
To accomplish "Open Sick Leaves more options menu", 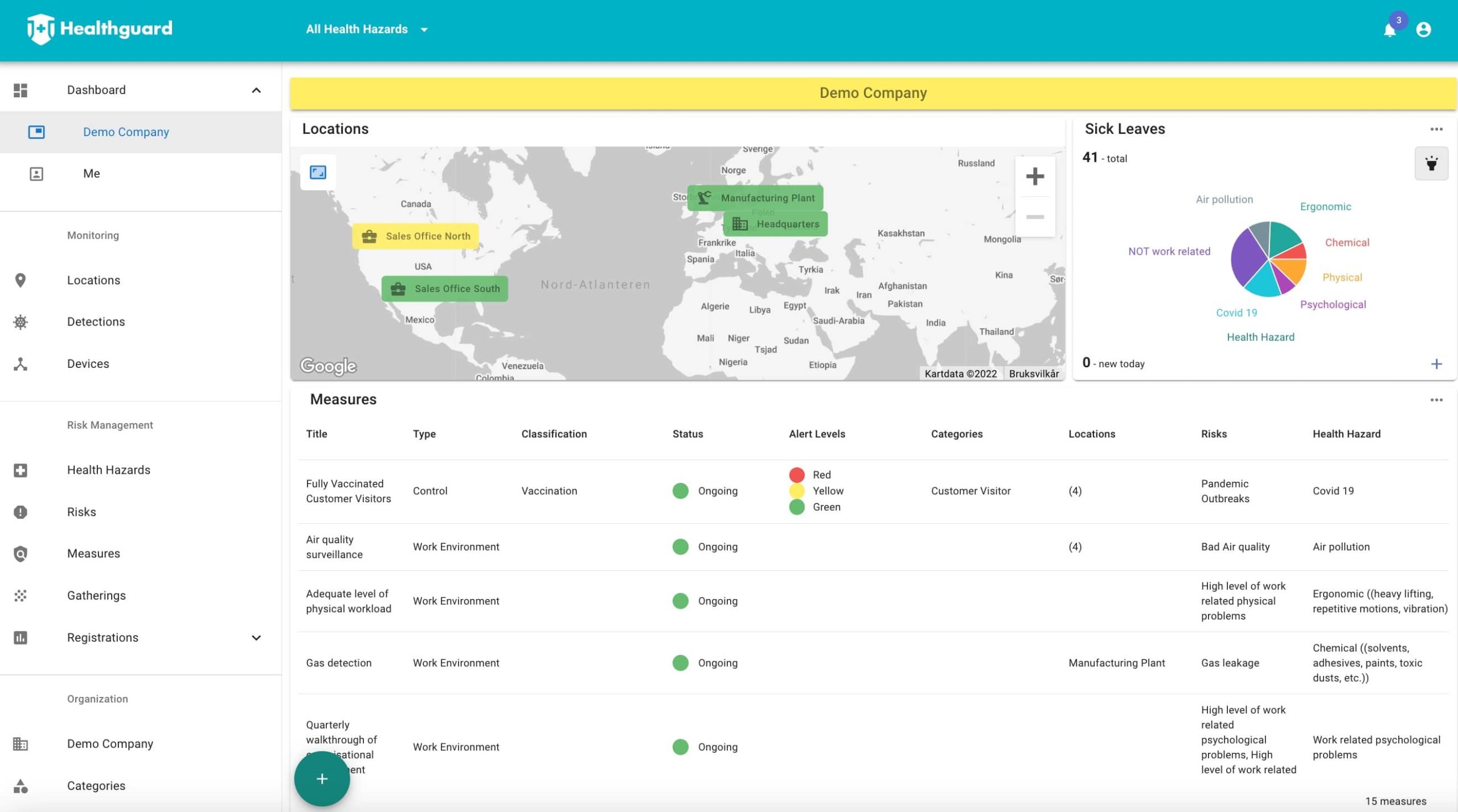I will pyautogui.click(x=1436, y=129).
